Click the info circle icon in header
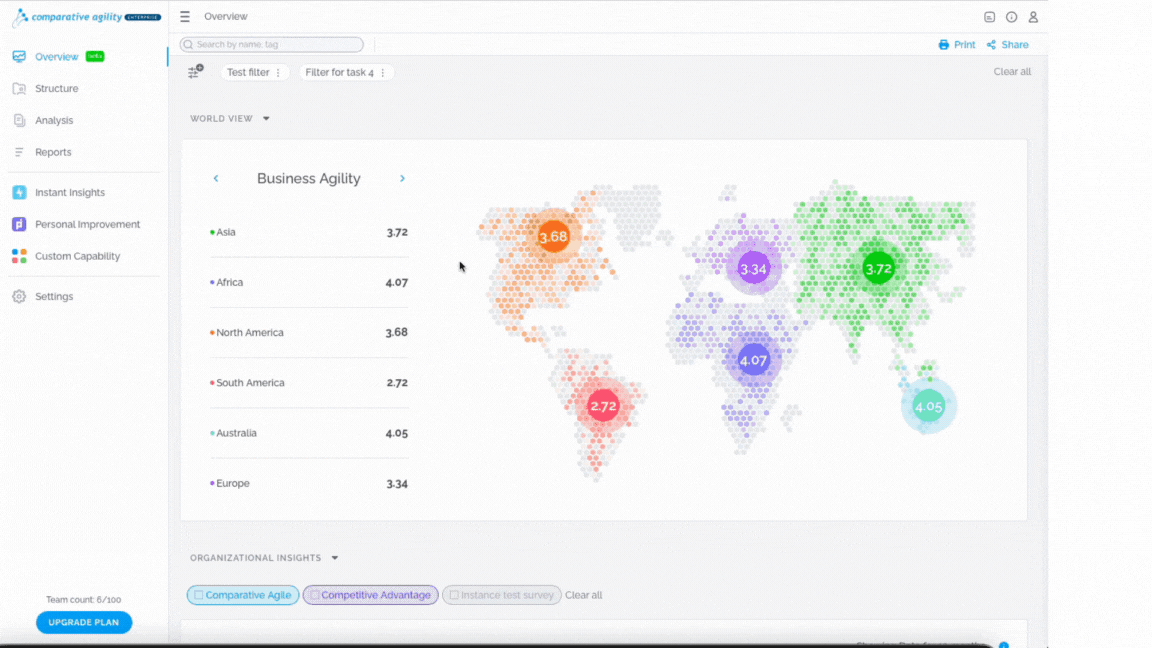The image size is (1152, 648). point(1012,17)
